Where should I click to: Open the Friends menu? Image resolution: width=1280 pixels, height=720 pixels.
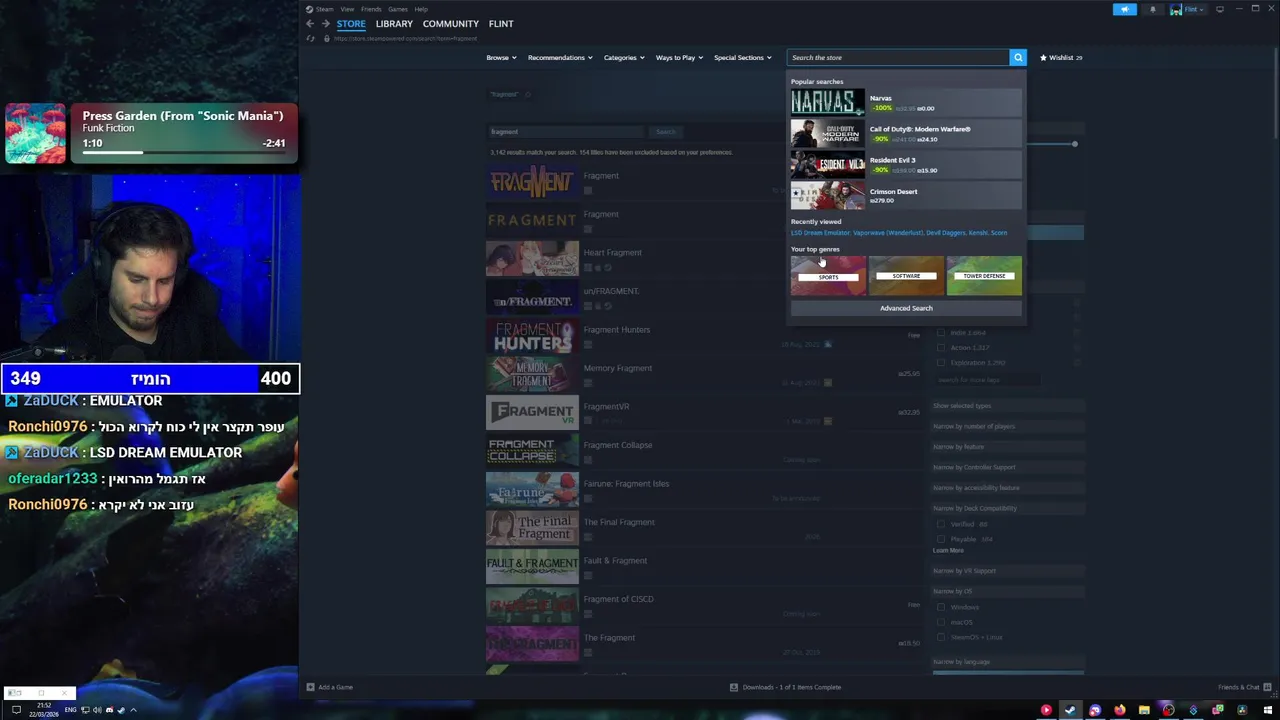coord(371,9)
